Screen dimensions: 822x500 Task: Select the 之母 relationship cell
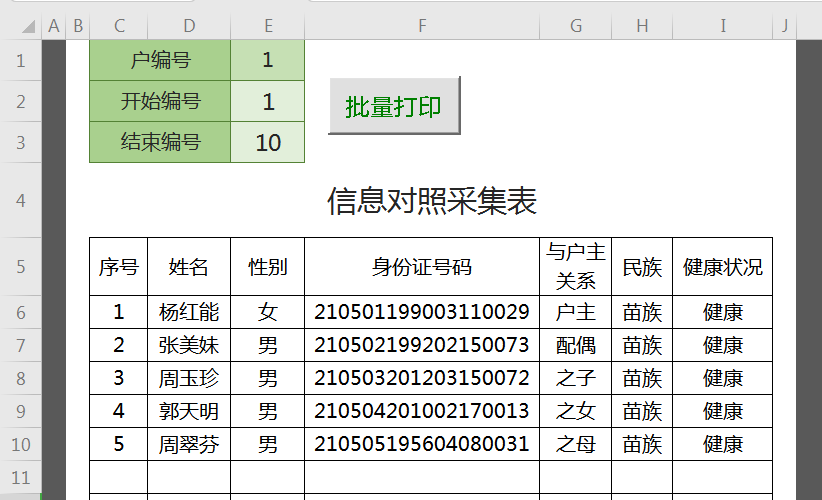576,444
